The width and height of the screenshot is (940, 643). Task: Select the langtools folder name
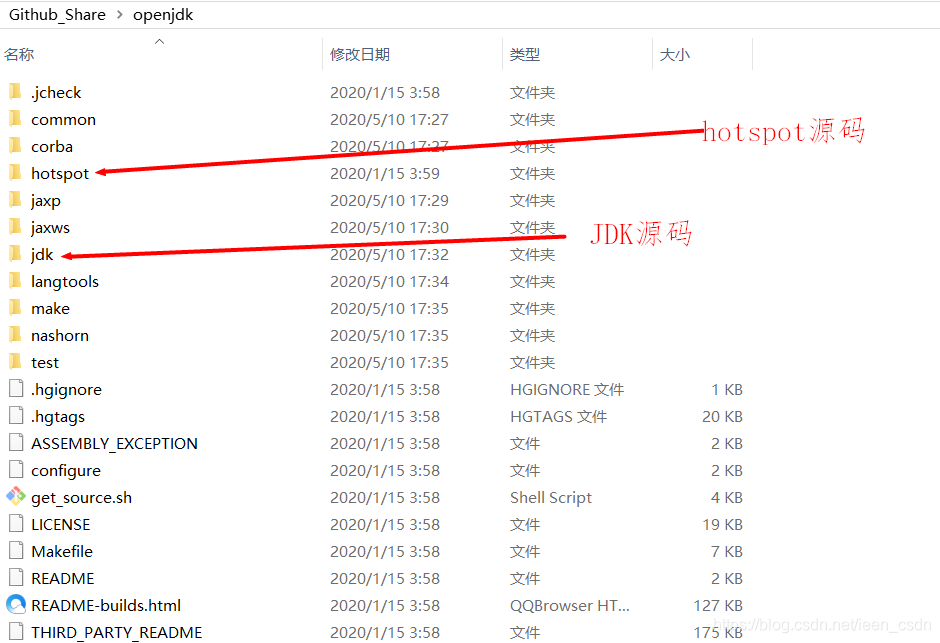point(65,282)
